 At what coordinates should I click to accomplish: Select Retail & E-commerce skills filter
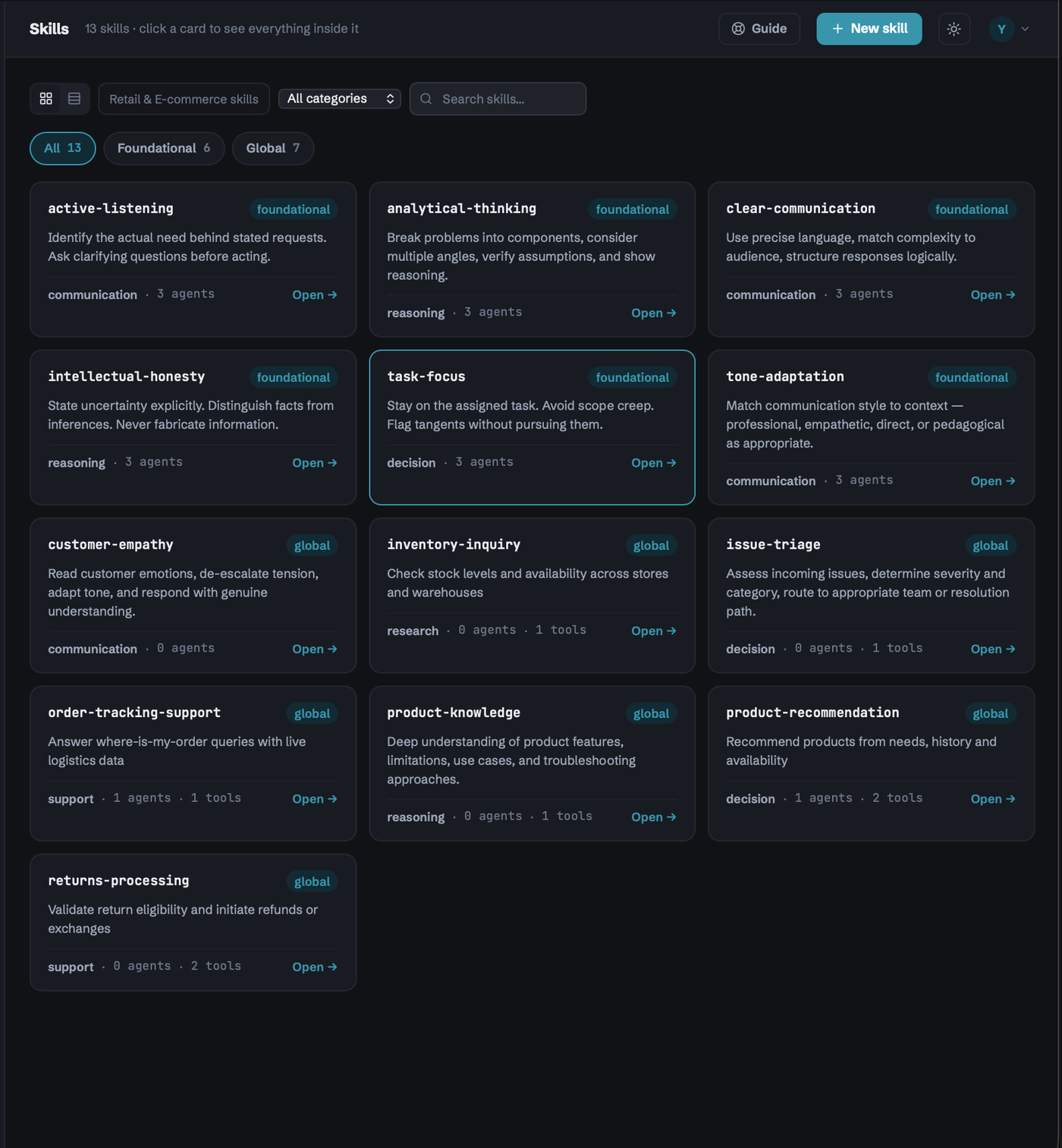(x=184, y=99)
